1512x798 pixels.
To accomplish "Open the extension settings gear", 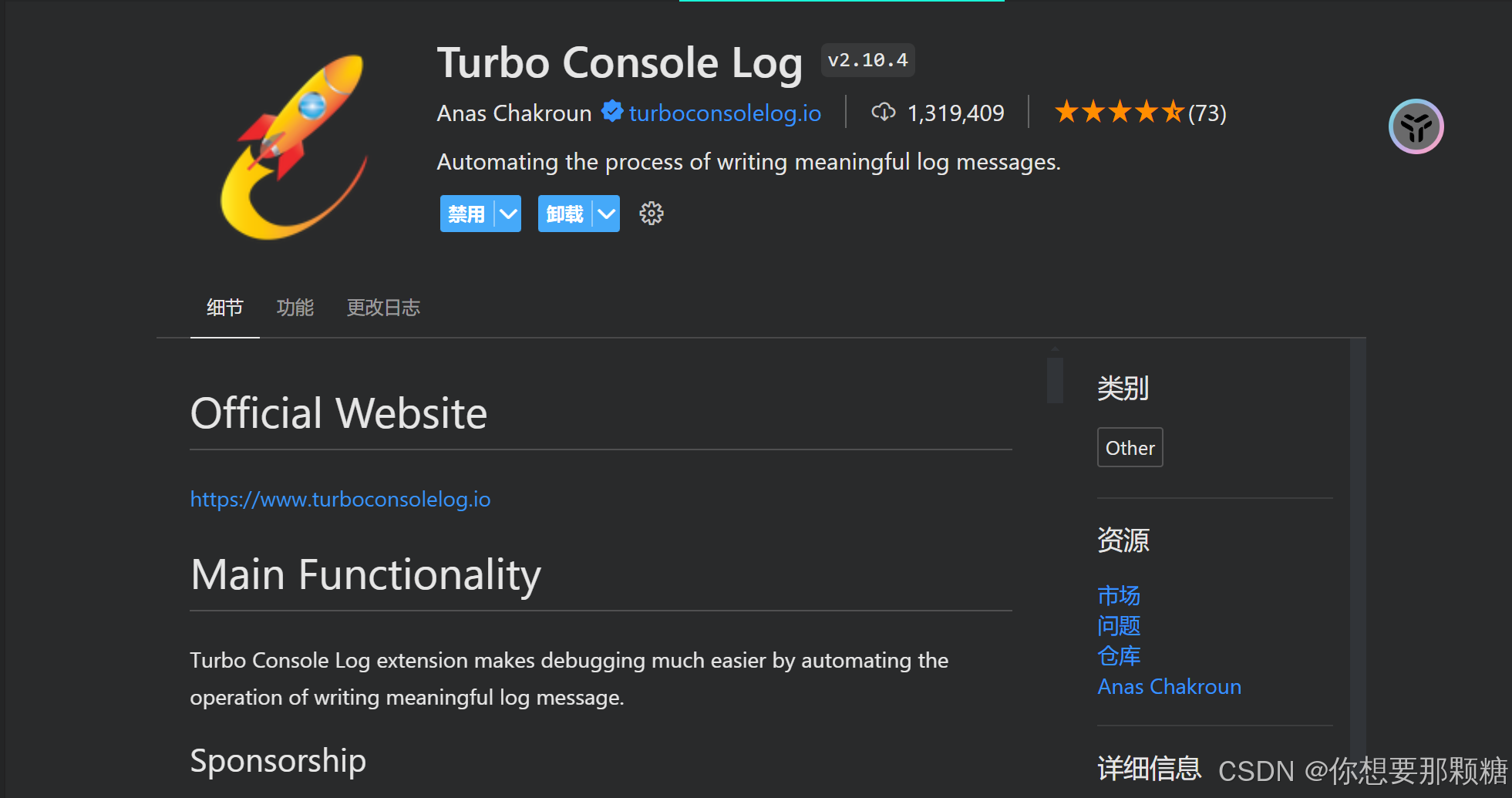I will [x=652, y=214].
